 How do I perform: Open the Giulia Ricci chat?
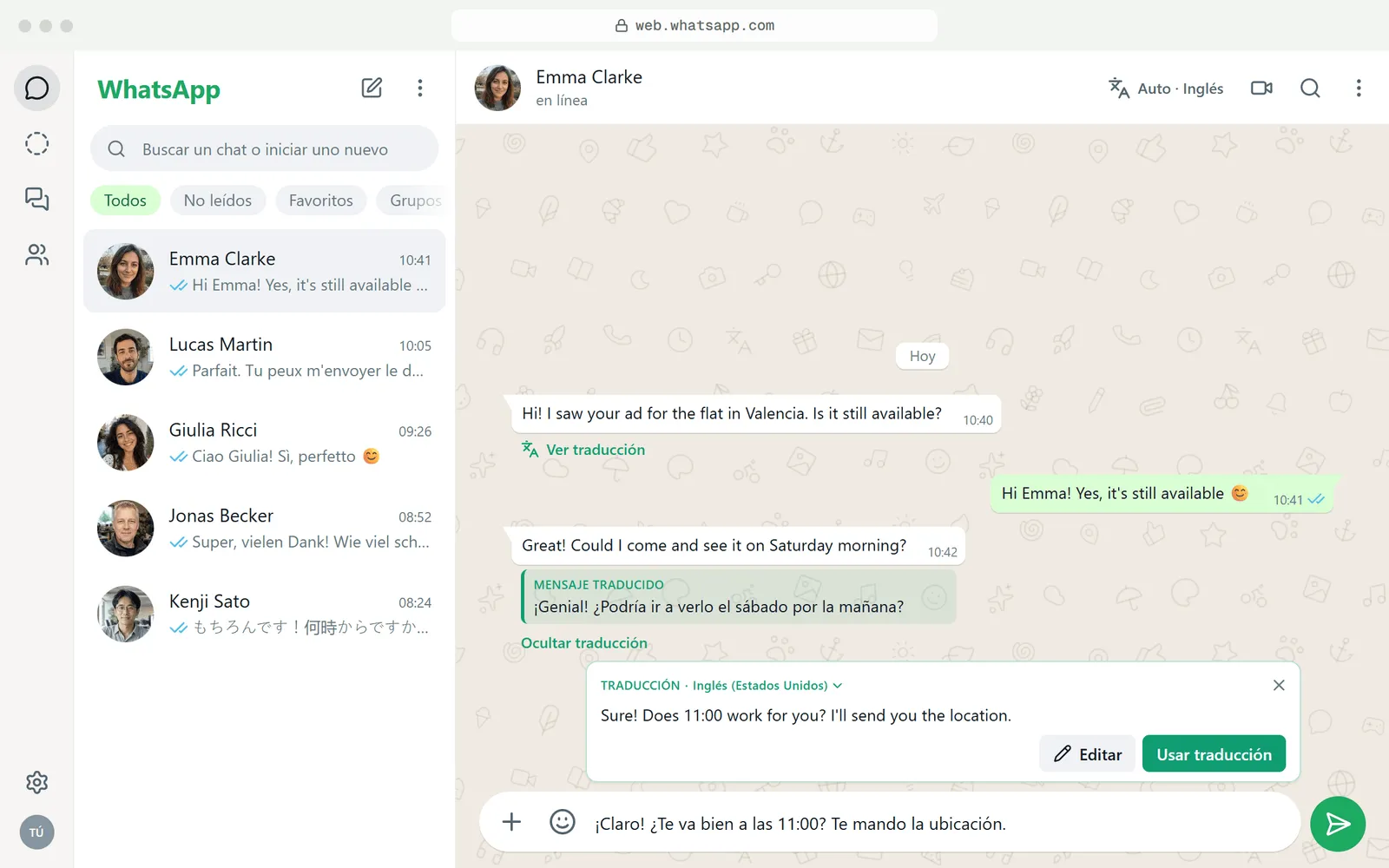(264, 443)
